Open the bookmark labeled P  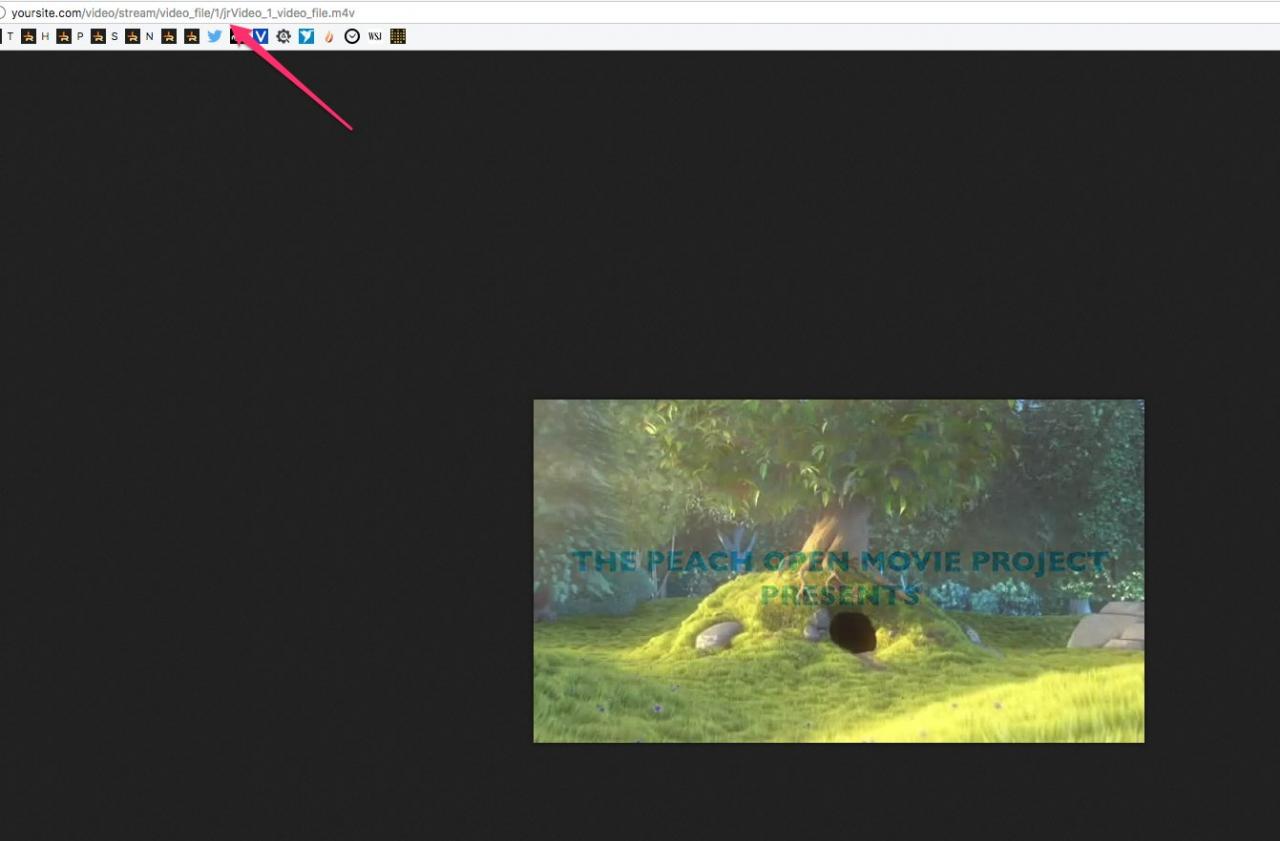pyautogui.click(x=71, y=36)
